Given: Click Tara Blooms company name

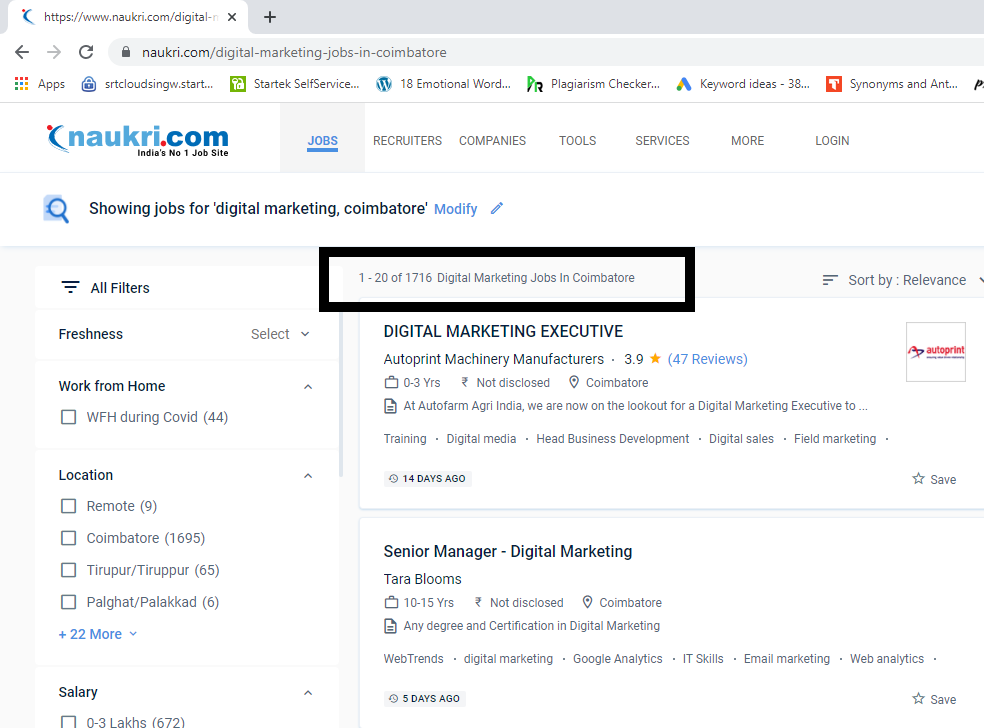Looking at the screenshot, I should [x=422, y=579].
